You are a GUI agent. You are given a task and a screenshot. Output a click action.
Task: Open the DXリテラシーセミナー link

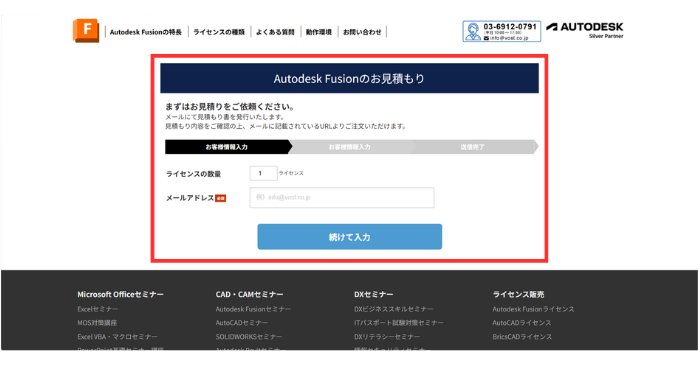pos(387,337)
